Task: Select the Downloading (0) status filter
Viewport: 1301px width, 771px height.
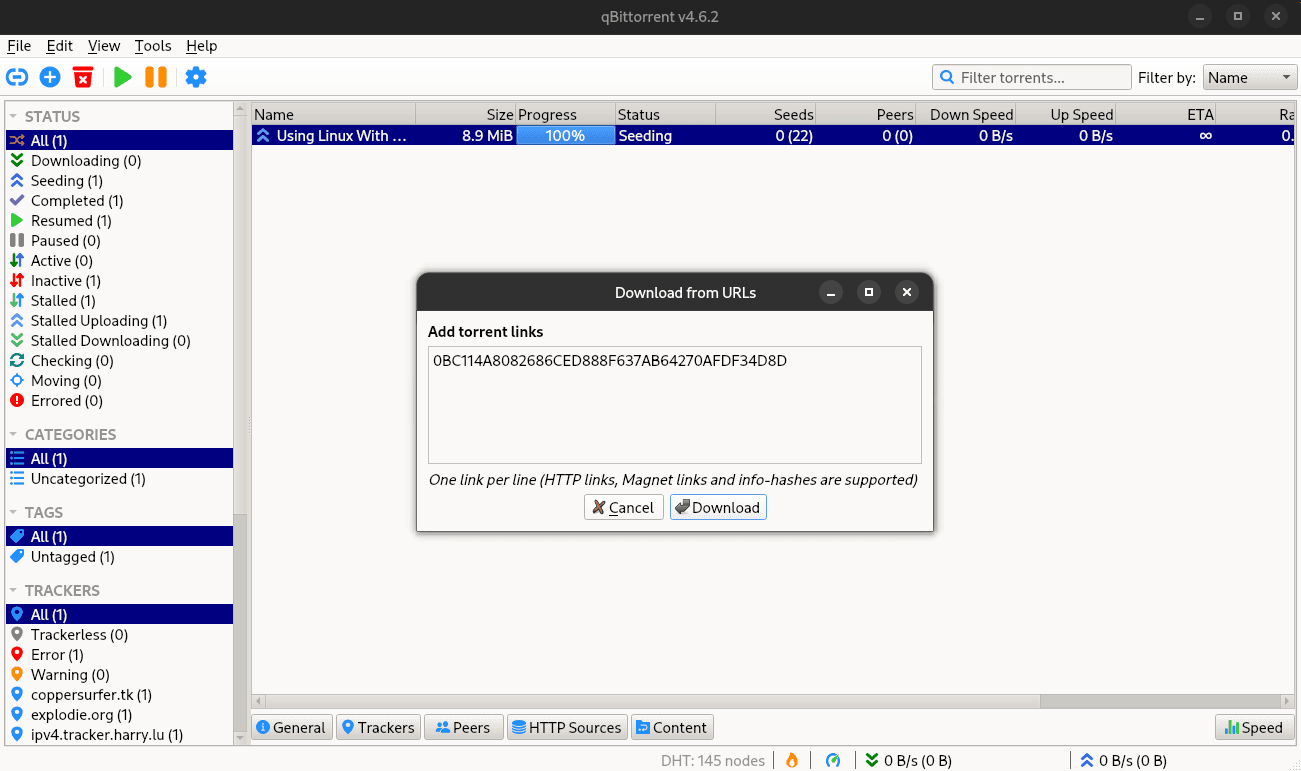Action: click(x=119, y=161)
